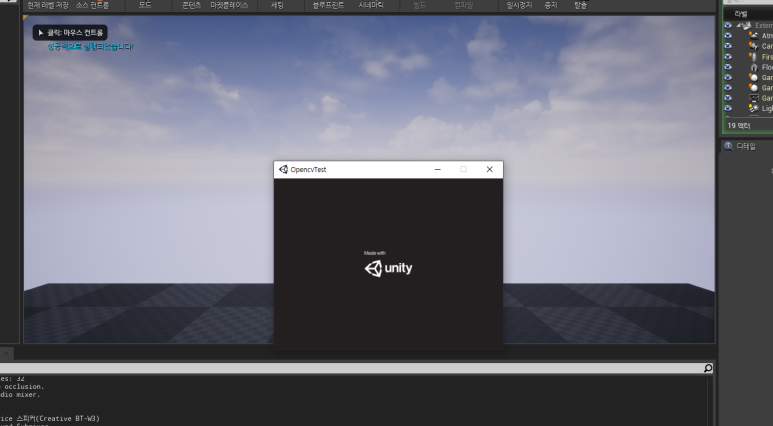Screen dimensions: 773x426
Task: Collapse the Extern folder tree arrow
Action: [738, 25]
